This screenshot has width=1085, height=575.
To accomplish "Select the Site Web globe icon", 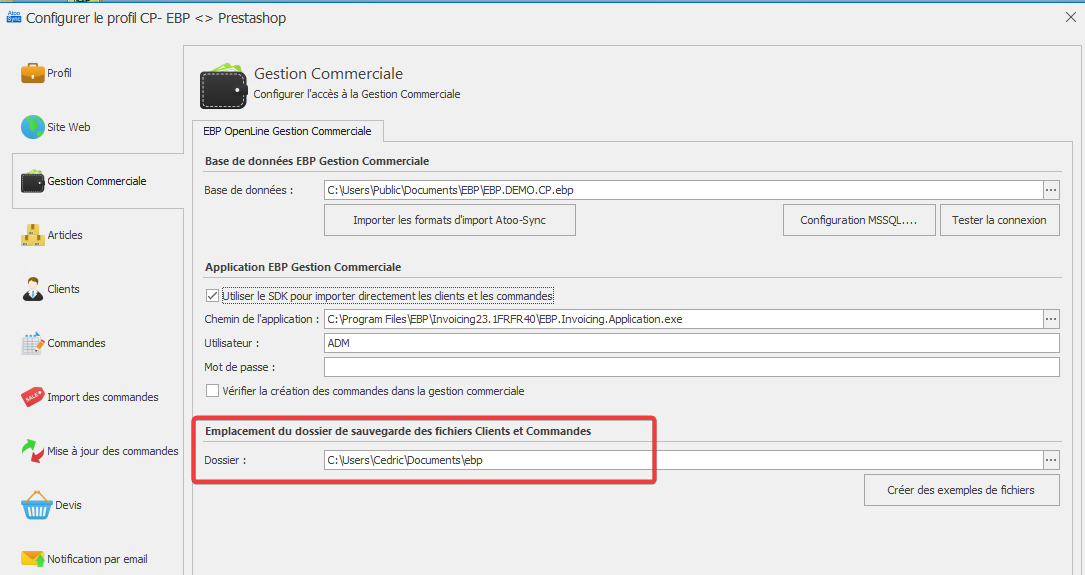I will coord(33,127).
